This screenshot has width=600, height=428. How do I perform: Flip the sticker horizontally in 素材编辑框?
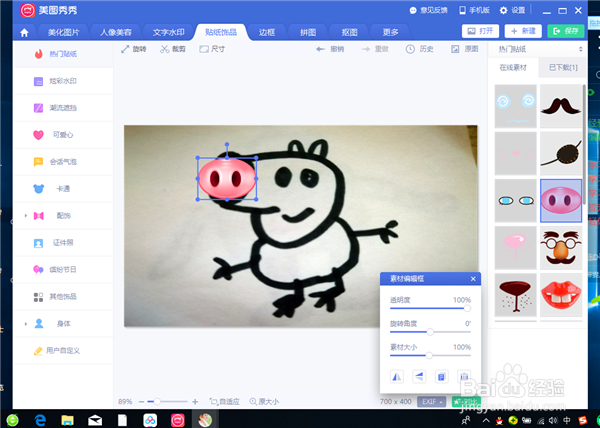tap(397, 377)
